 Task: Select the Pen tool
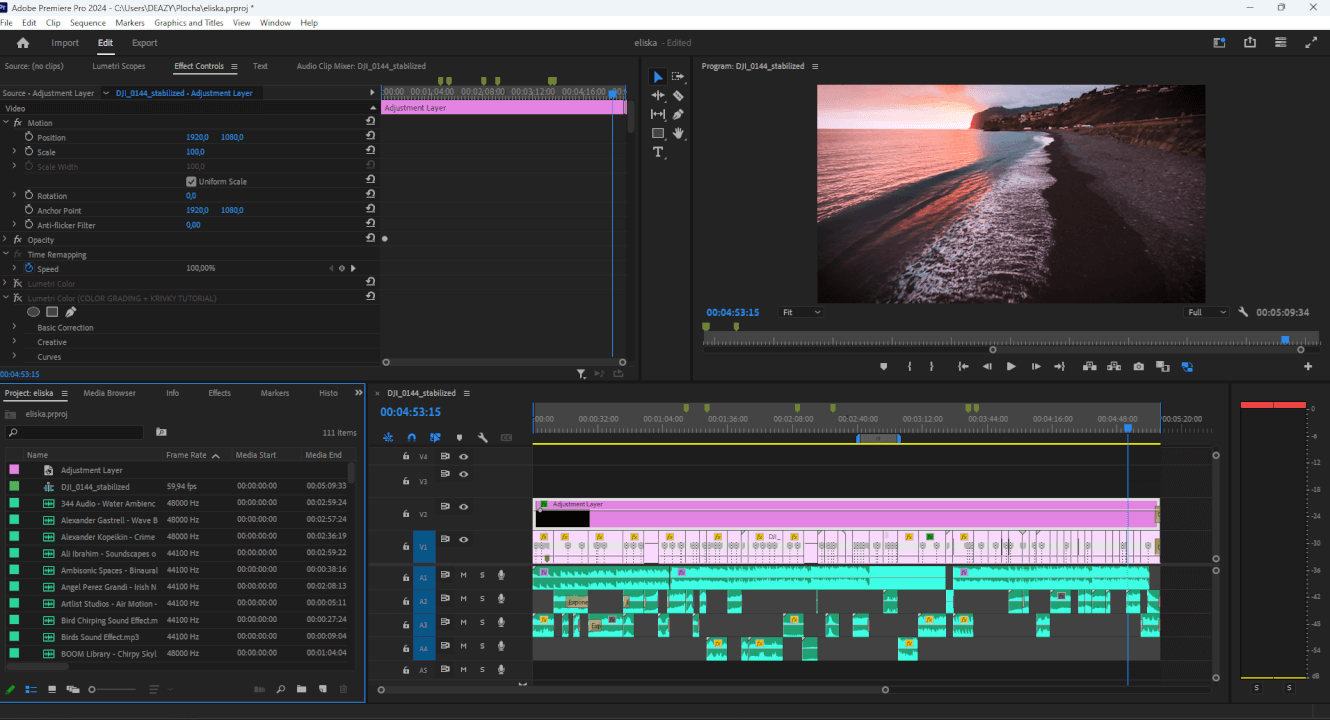tap(679, 113)
